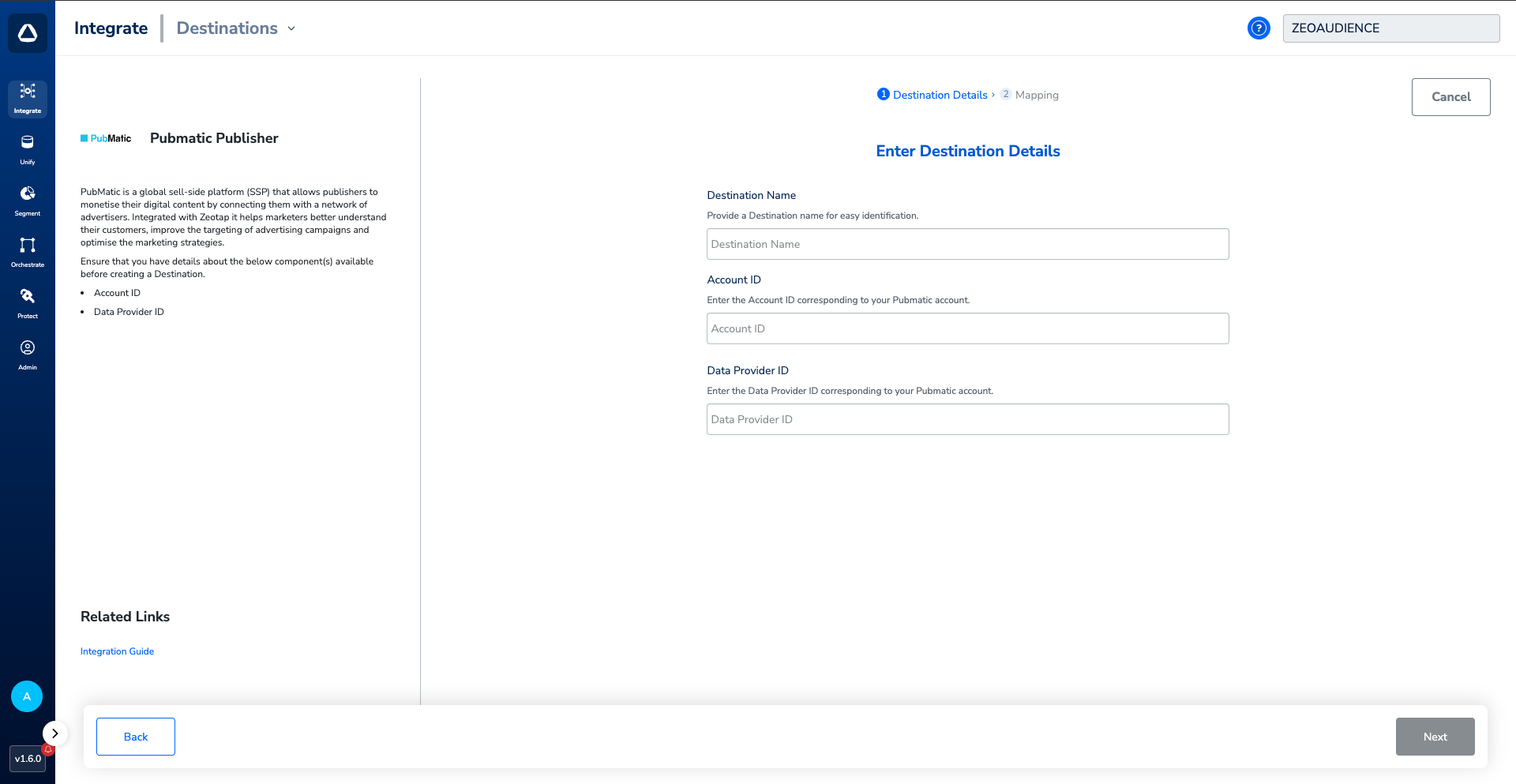
Task: Click the Zeotap logo icon
Action: [x=28, y=33]
